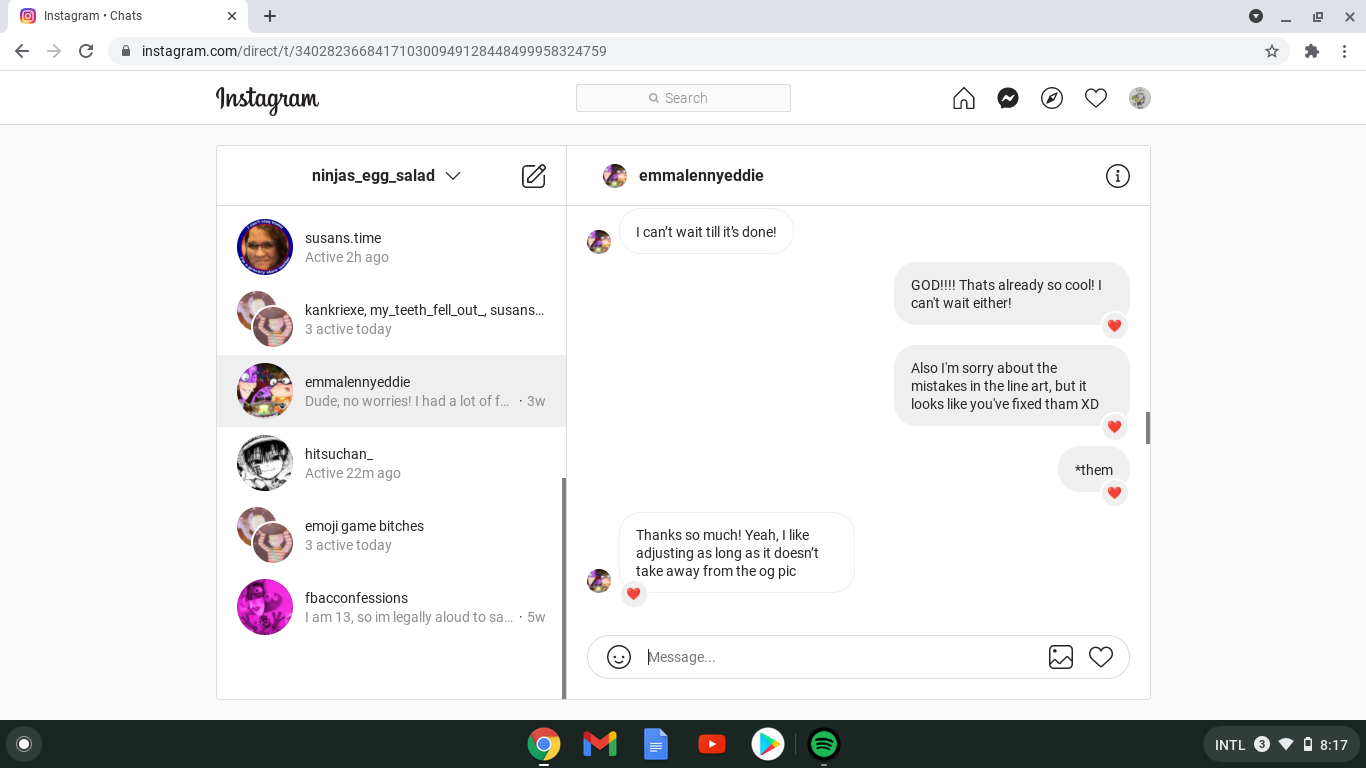Open the tab search dropdown arrow
This screenshot has height=768, width=1366.
[x=1256, y=16]
